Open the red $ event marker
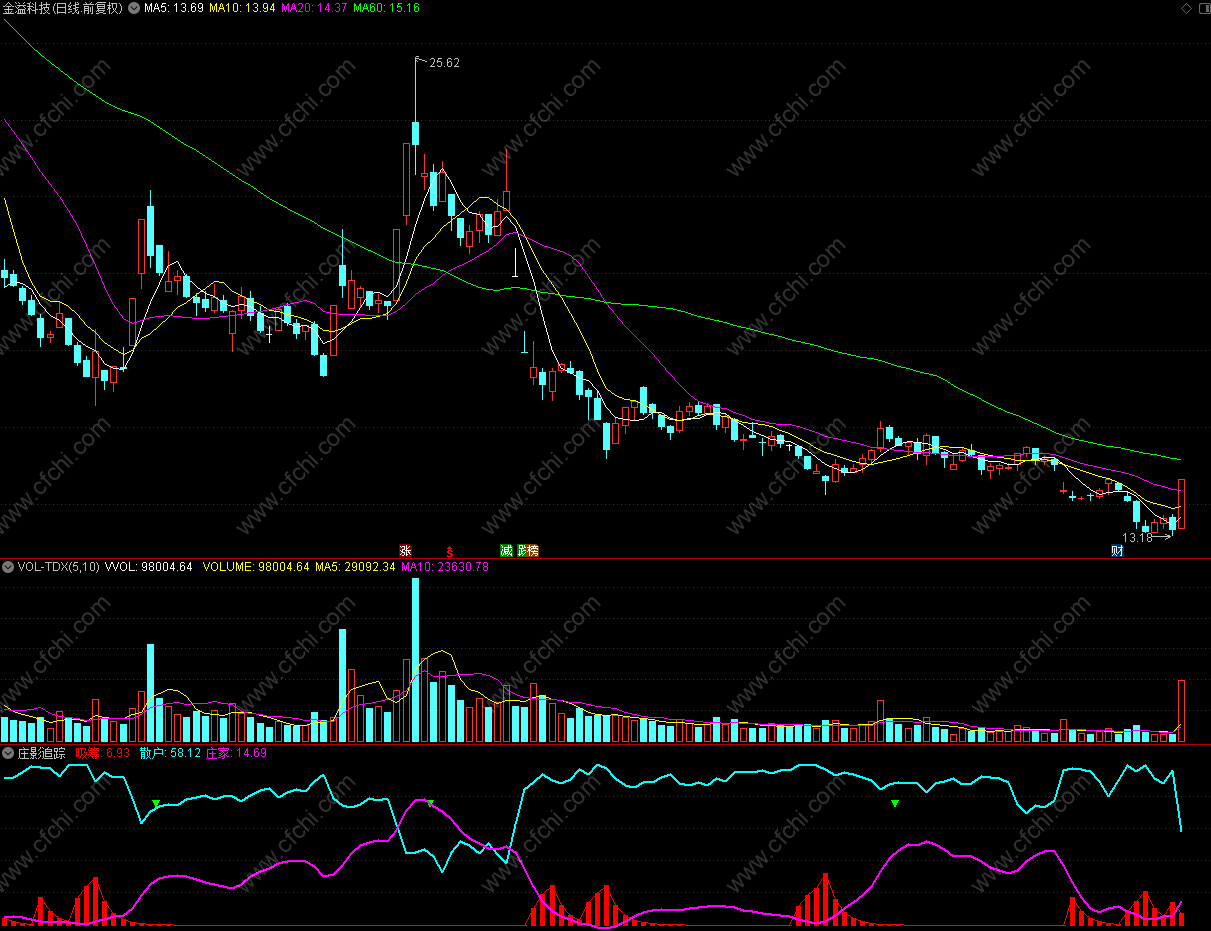The height and width of the screenshot is (931, 1211). [x=450, y=551]
